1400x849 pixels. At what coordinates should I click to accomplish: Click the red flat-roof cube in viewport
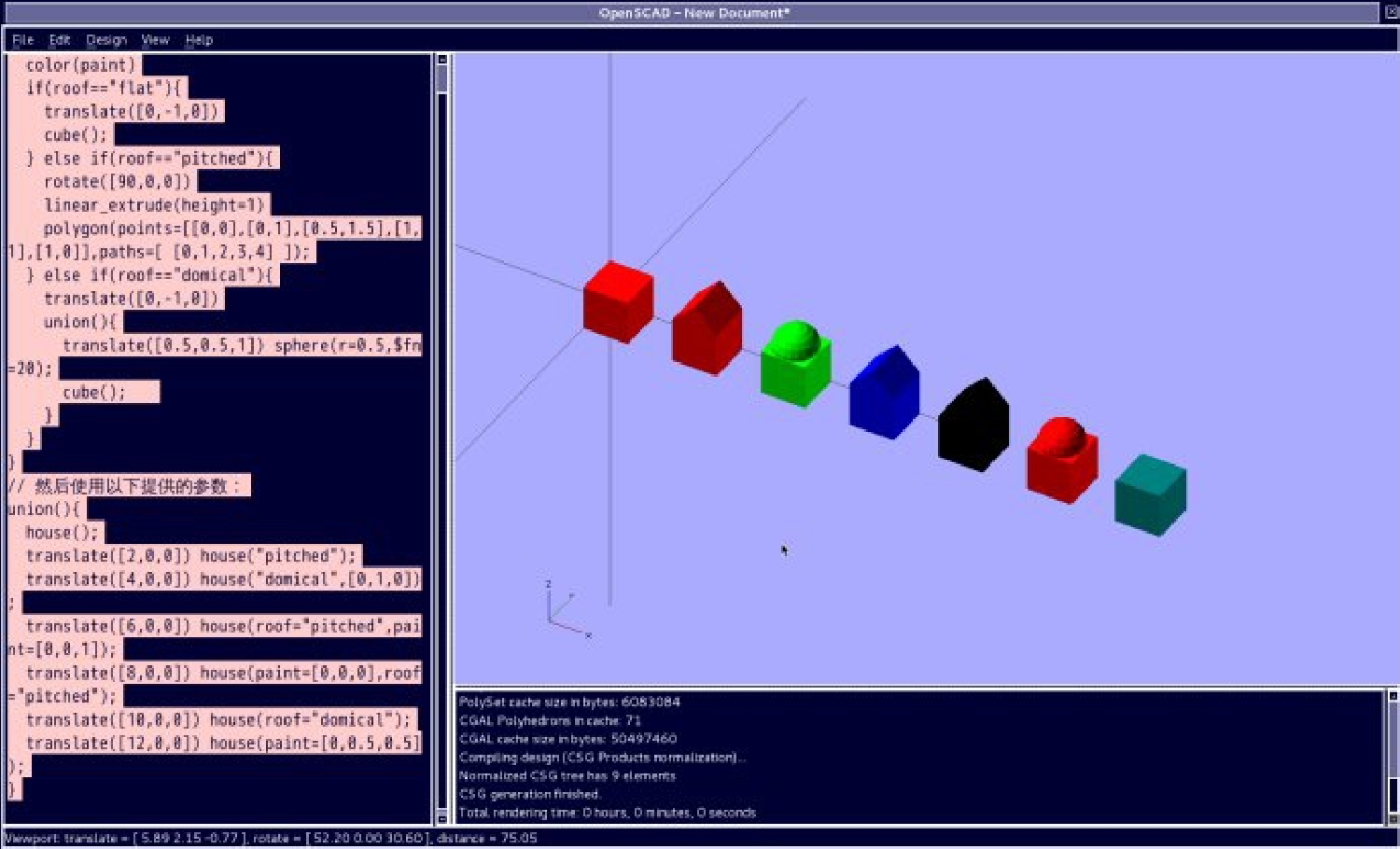[x=617, y=301]
